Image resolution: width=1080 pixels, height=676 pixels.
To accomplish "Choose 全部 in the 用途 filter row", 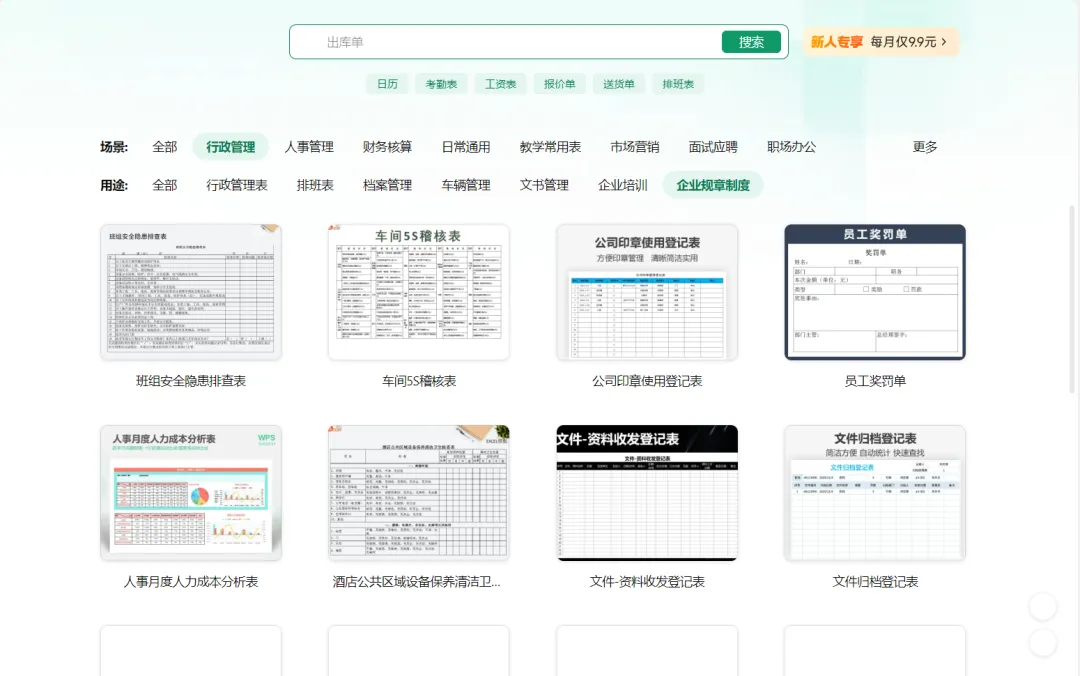I will click(x=165, y=185).
